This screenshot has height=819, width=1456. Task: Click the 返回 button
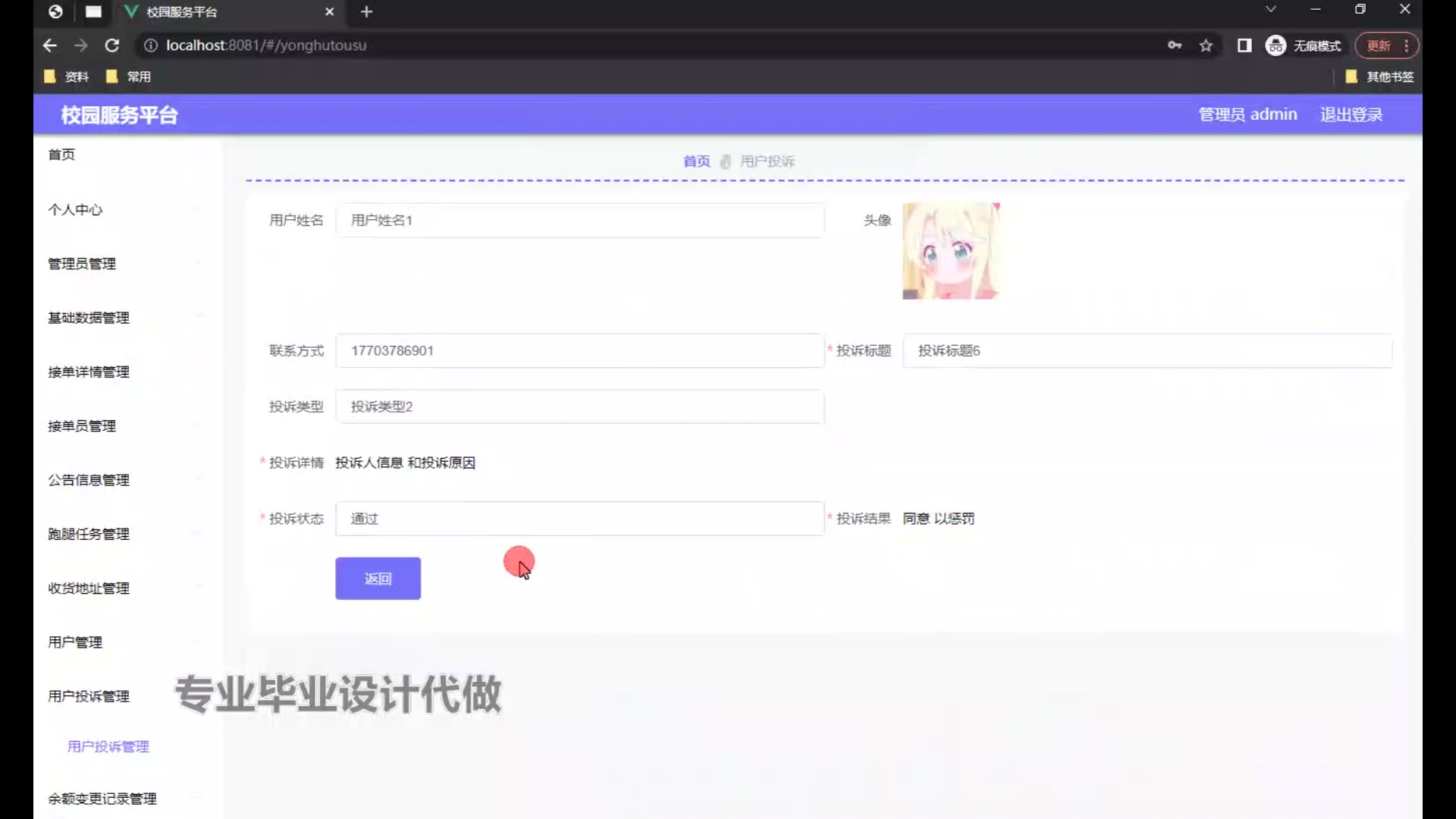pos(378,579)
